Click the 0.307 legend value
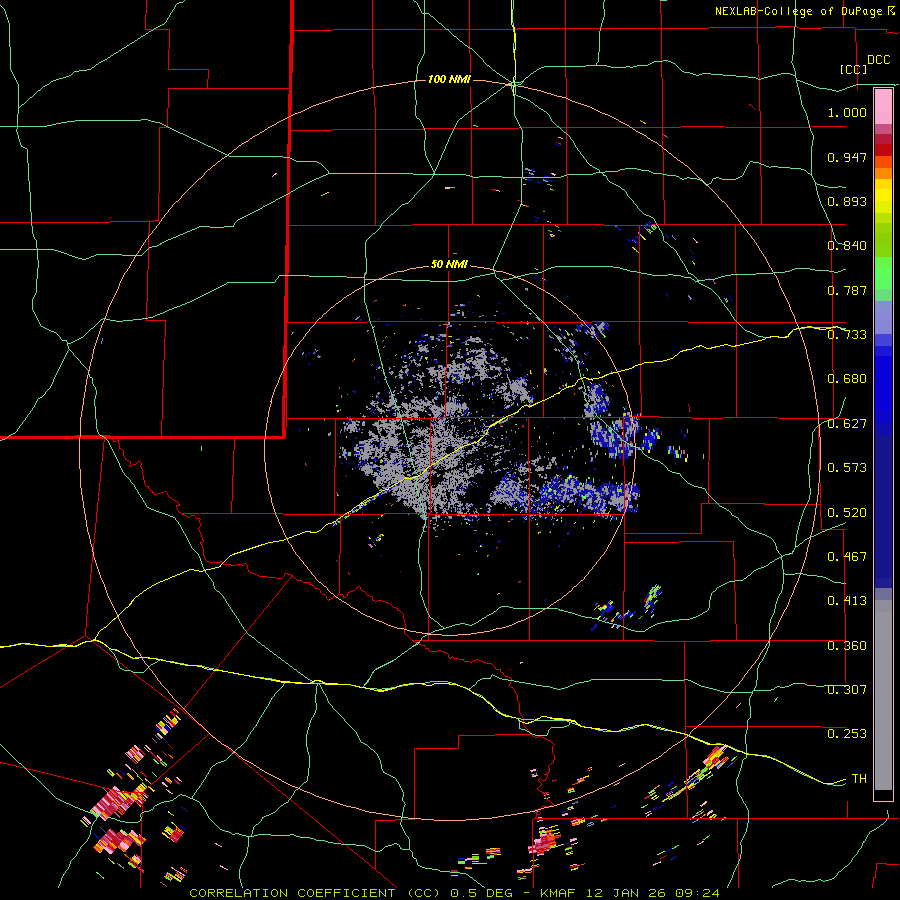900x900 pixels. tap(847, 690)
